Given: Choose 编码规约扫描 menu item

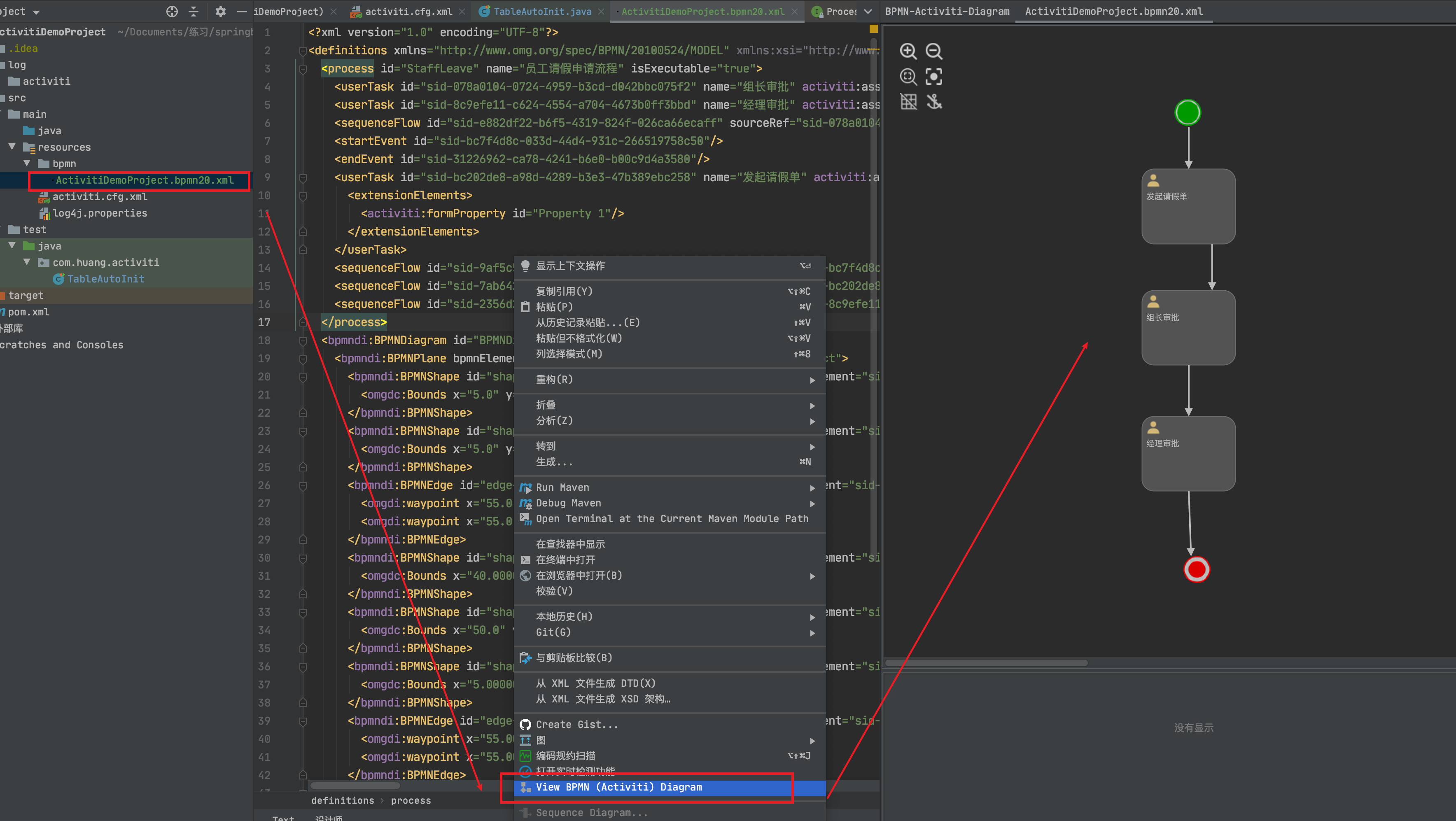Looking at the screenshot, I should [x=670, y=756].
